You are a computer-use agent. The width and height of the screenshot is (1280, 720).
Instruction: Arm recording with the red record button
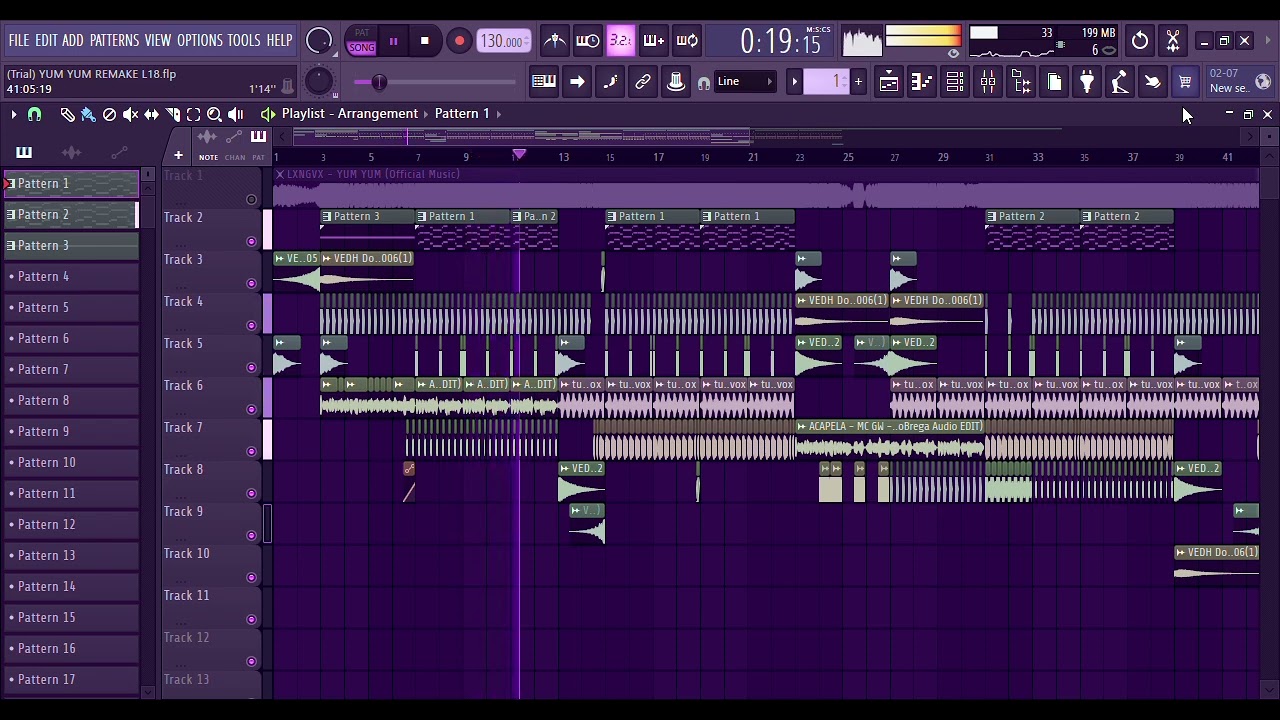459,42
